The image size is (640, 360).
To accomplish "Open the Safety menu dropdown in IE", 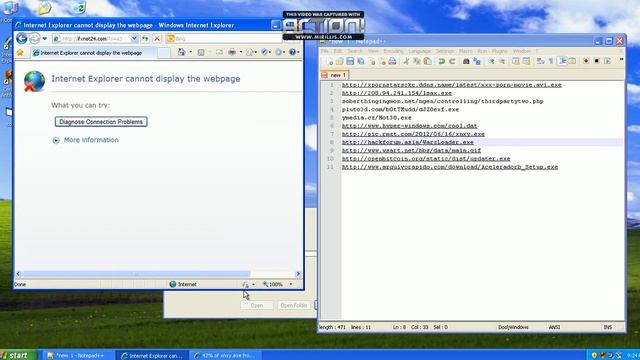I will pos(266,52).
